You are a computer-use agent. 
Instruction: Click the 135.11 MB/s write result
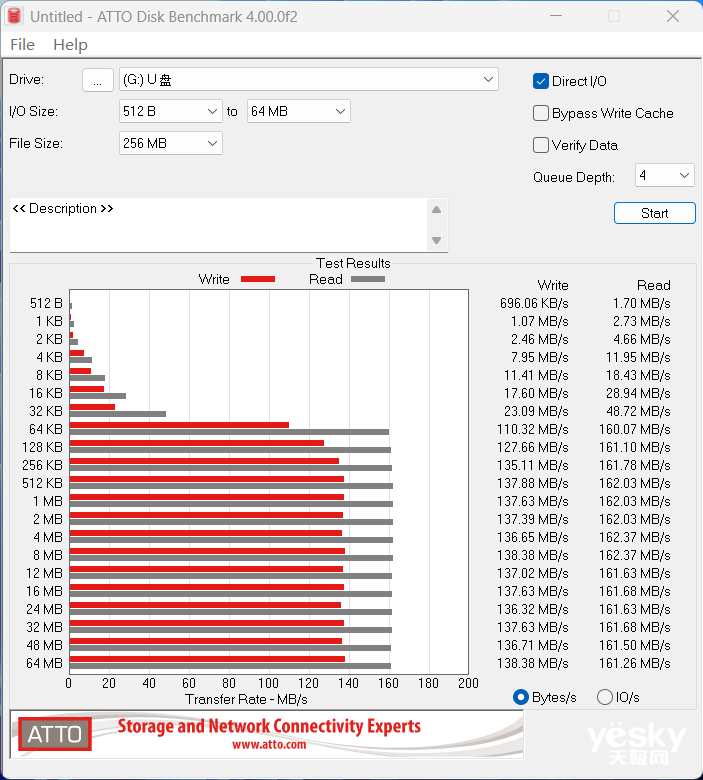[532, 465]
